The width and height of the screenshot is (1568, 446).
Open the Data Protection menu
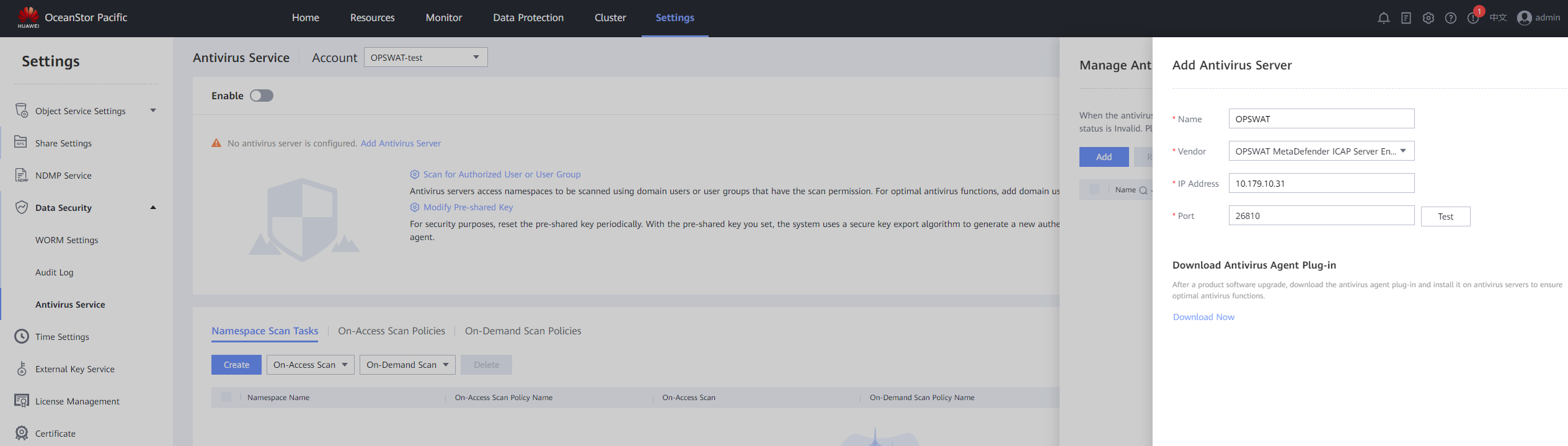point(528,17)
